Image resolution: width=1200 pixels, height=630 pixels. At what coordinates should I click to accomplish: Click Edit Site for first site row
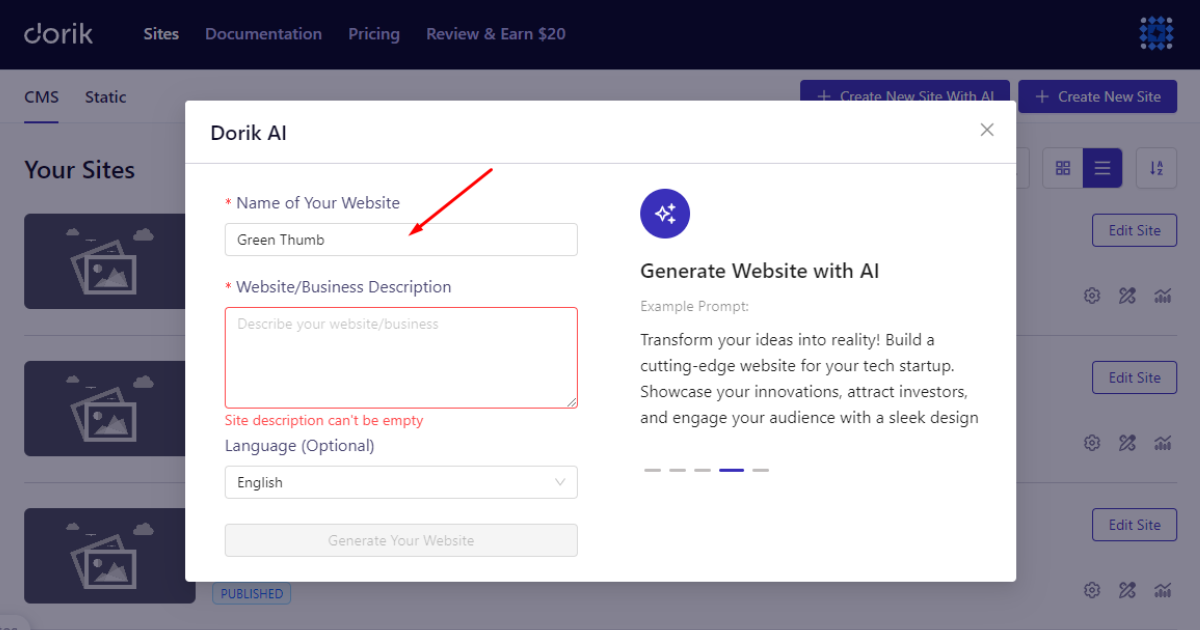[x=1134, y=230]
